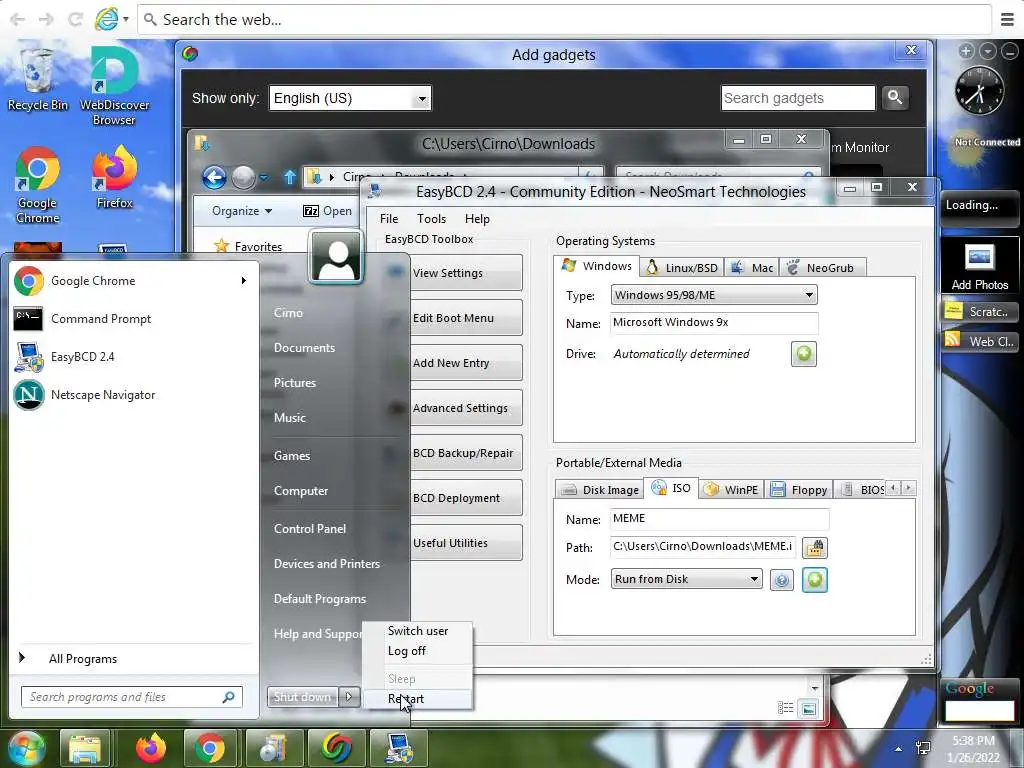Open the Help menu in EasyBCD
The width and height of the screenshot is (1024, 768).
click(477, 219)
